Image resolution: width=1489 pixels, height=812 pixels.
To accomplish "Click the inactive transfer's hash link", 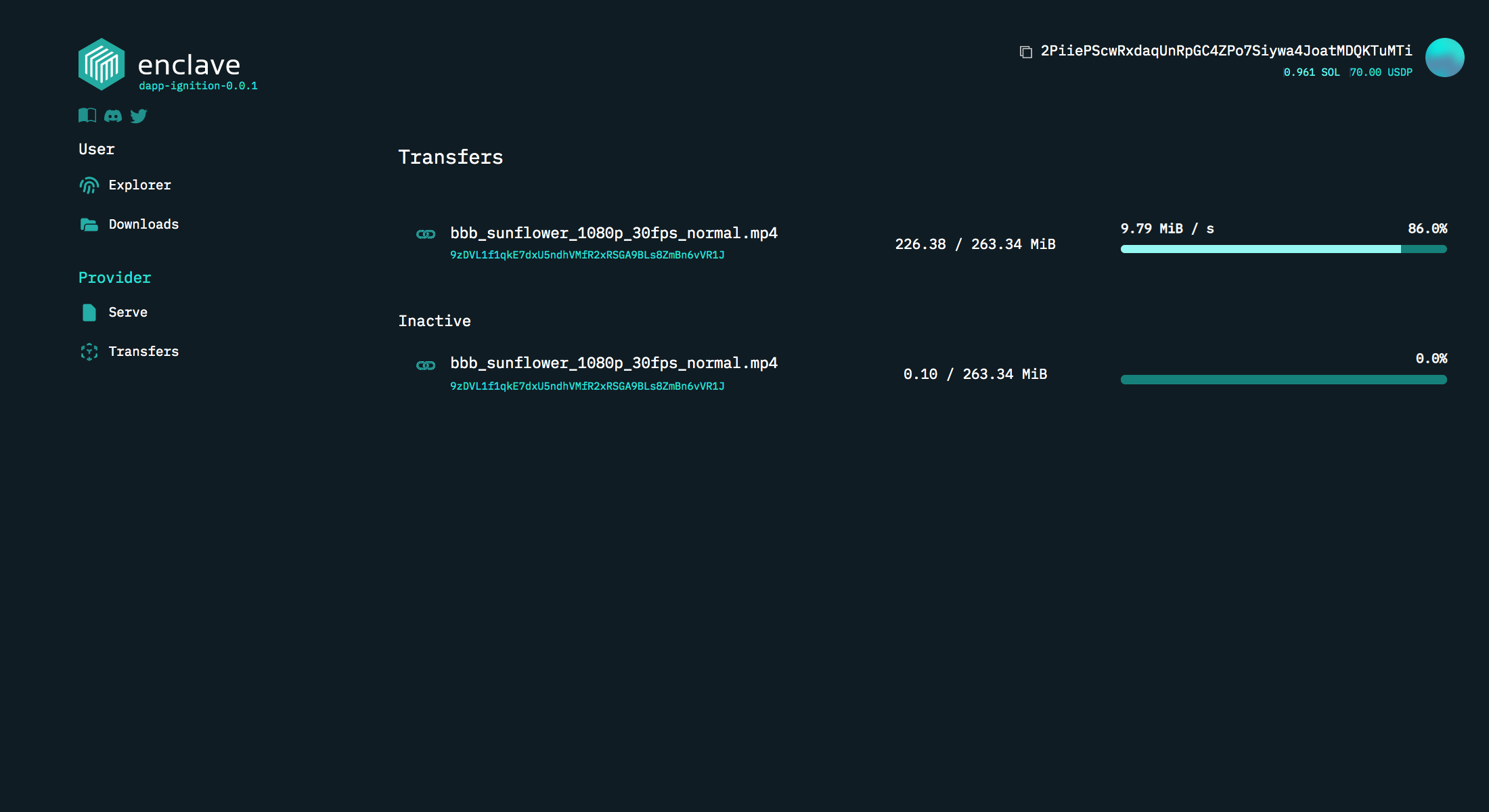I will pos(587,386).
